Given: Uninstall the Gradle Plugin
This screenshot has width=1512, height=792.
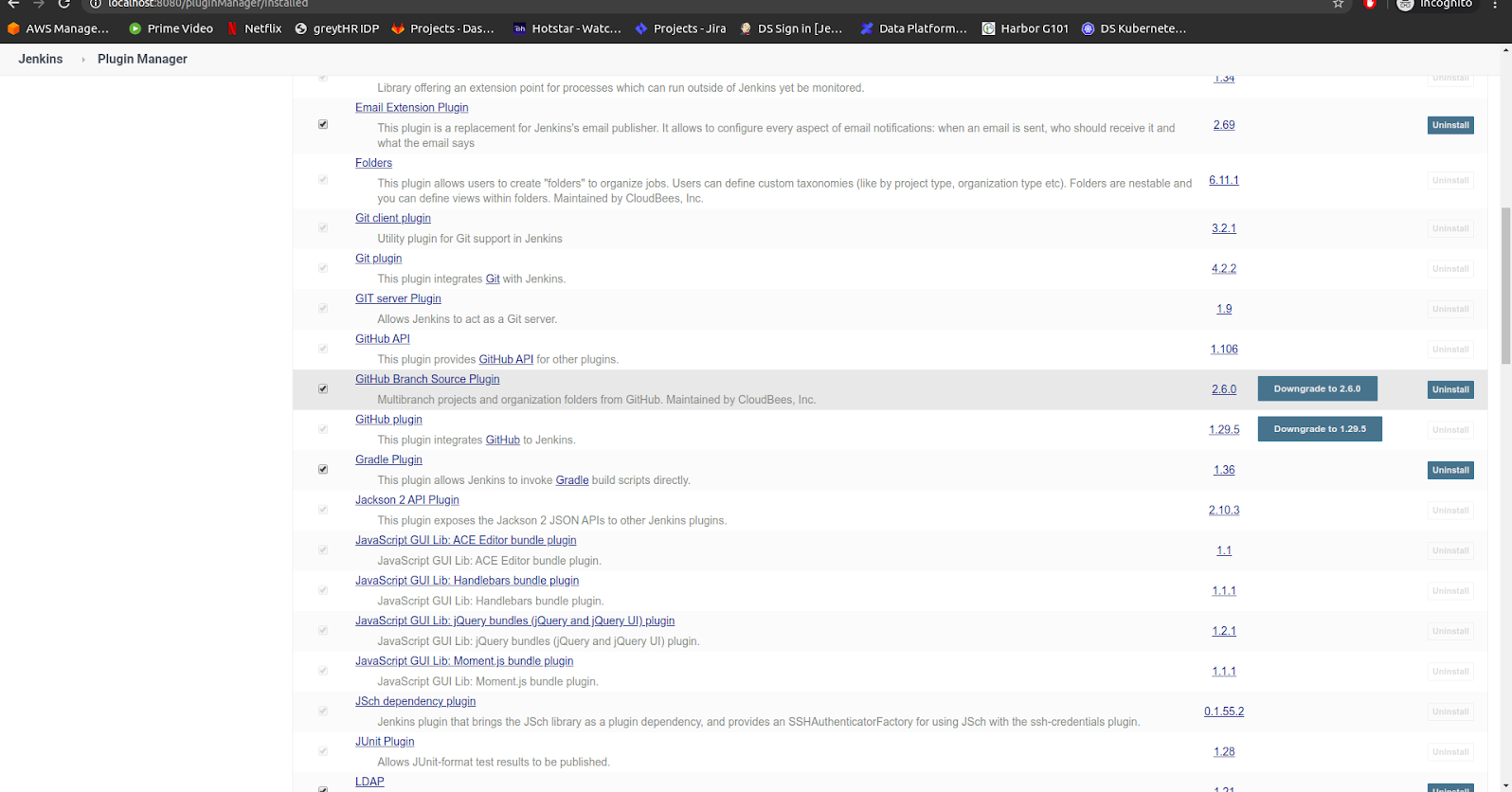Looking at the screenshot, I should (x=1450, y=470).
